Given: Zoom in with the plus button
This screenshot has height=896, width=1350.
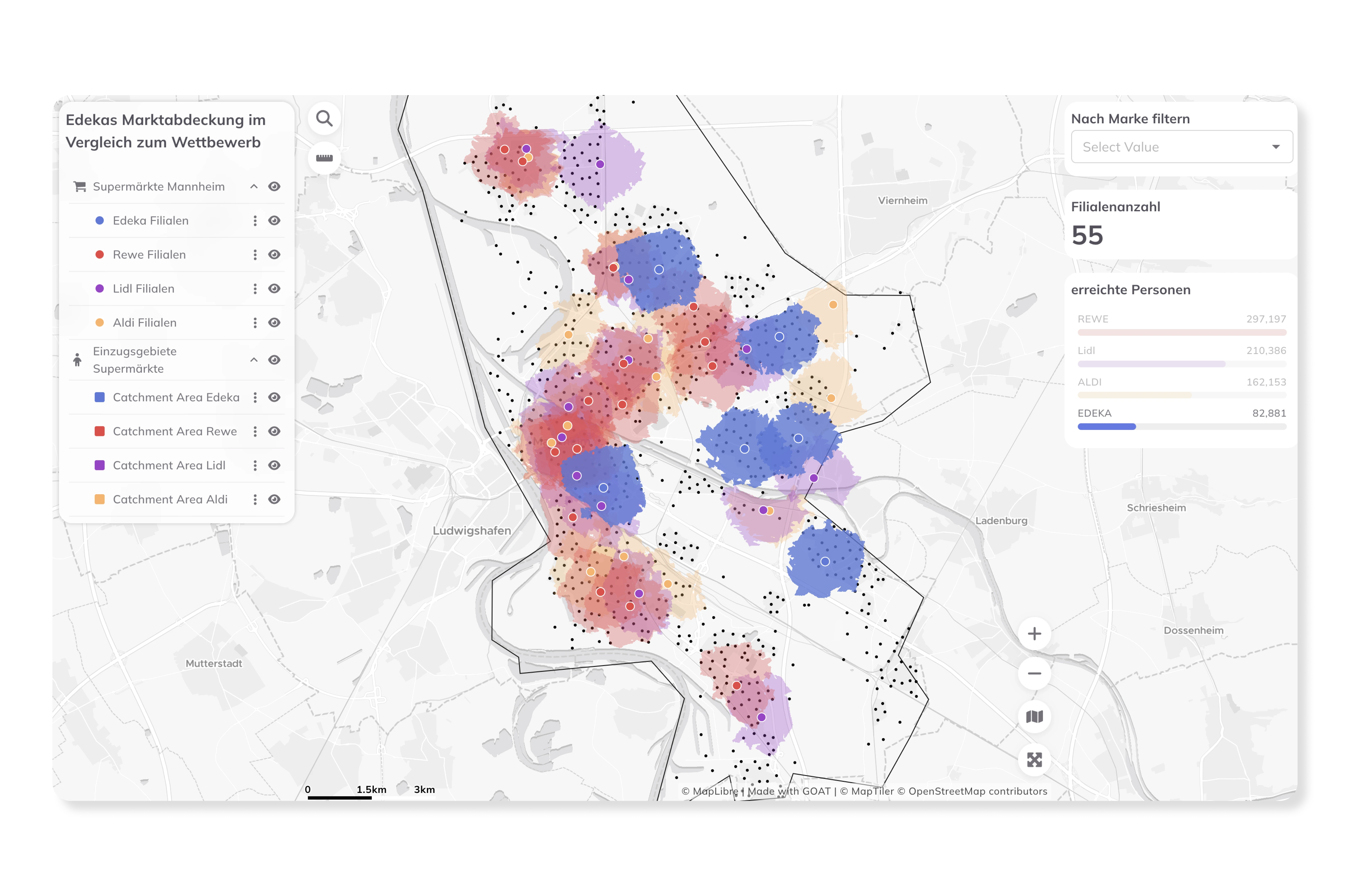Looking at the screenshot, I should [x=1034, y=634].
